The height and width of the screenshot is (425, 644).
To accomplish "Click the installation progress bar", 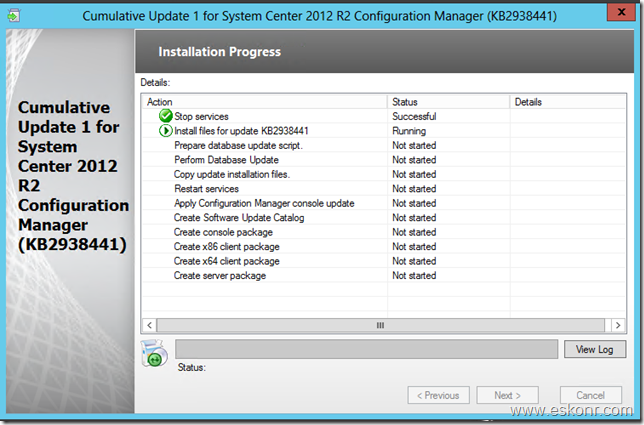I will (366, 349).
